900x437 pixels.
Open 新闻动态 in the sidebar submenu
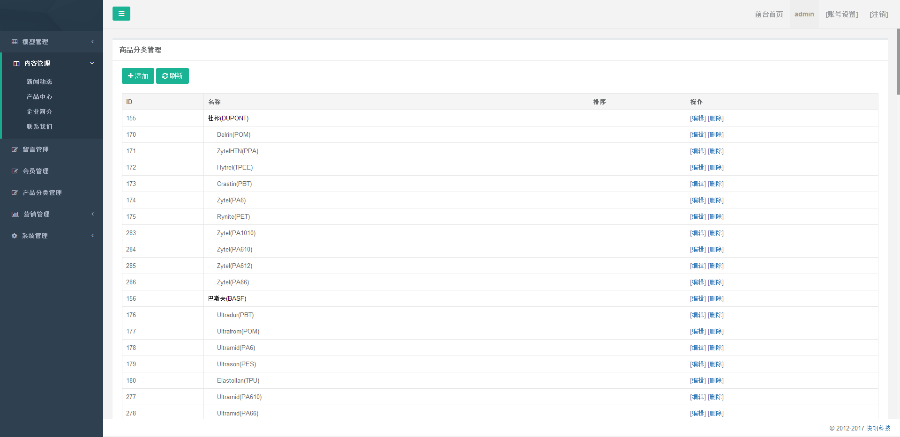click(40, 81)
